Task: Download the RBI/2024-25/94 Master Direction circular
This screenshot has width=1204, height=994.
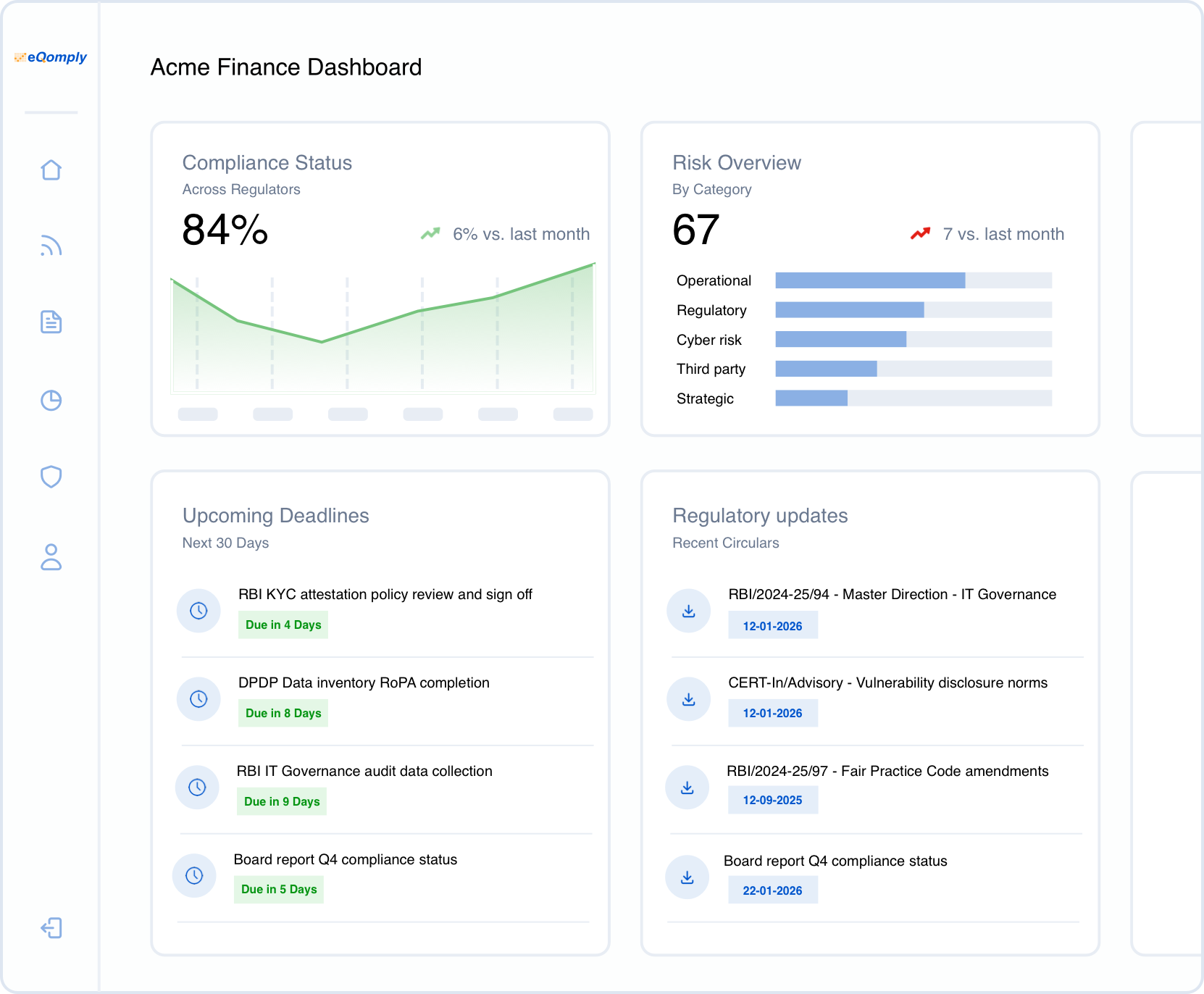Action: pyautogui.click(x=687, y=611)
